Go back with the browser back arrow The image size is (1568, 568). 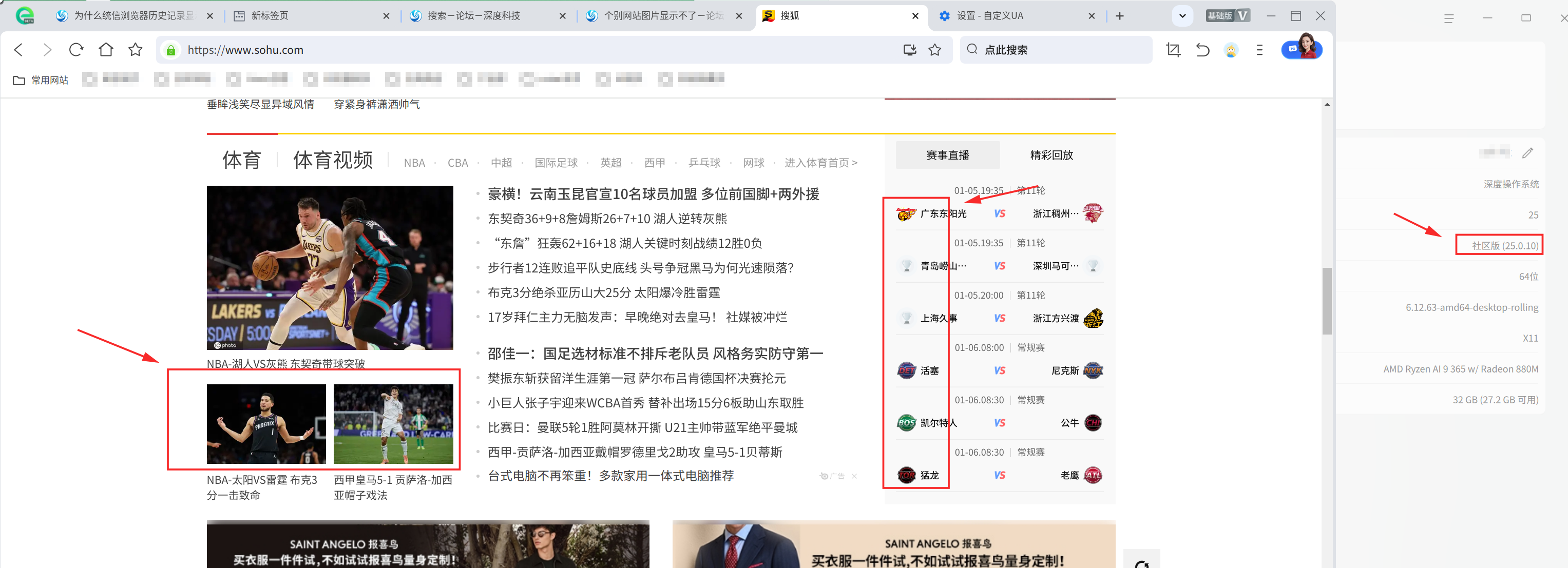tap(18, 50)
